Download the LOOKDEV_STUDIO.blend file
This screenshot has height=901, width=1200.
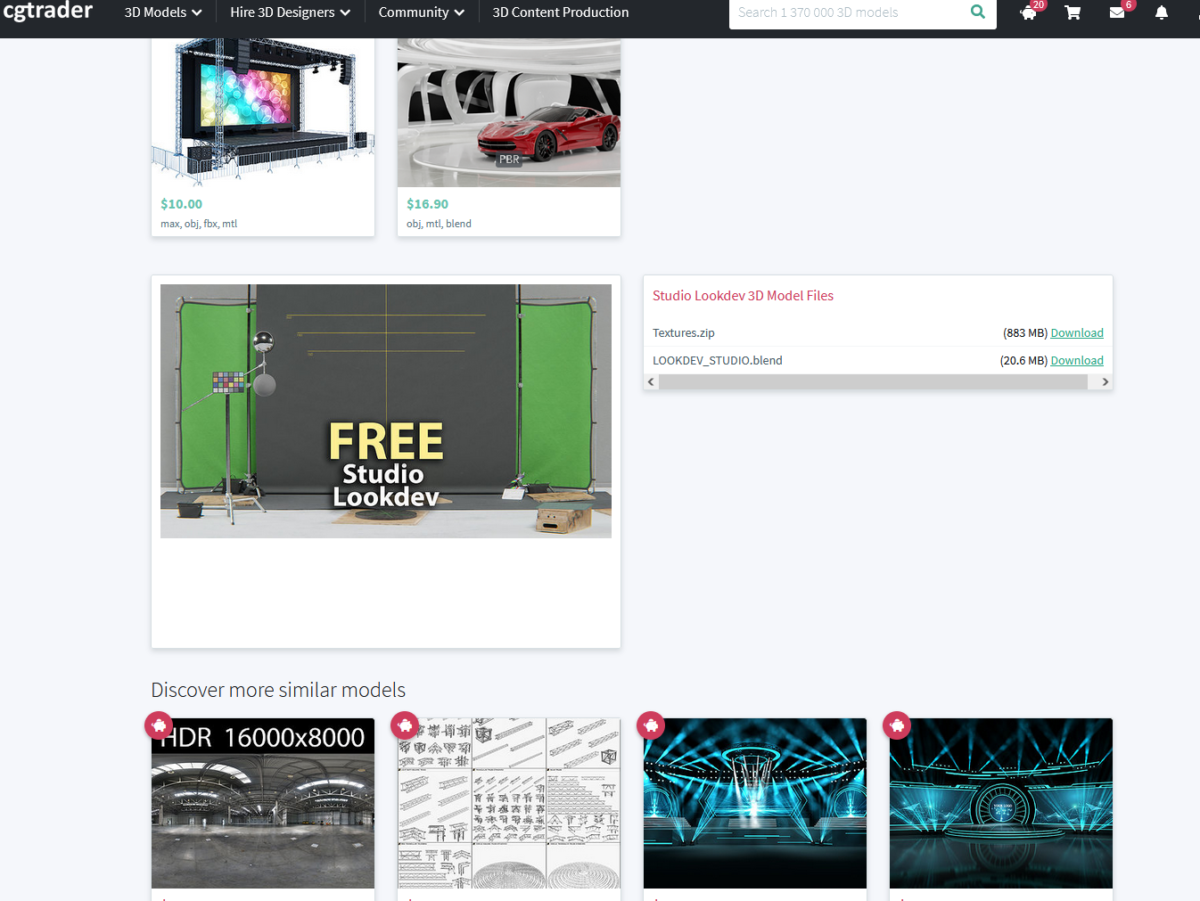click(1076, 360)
